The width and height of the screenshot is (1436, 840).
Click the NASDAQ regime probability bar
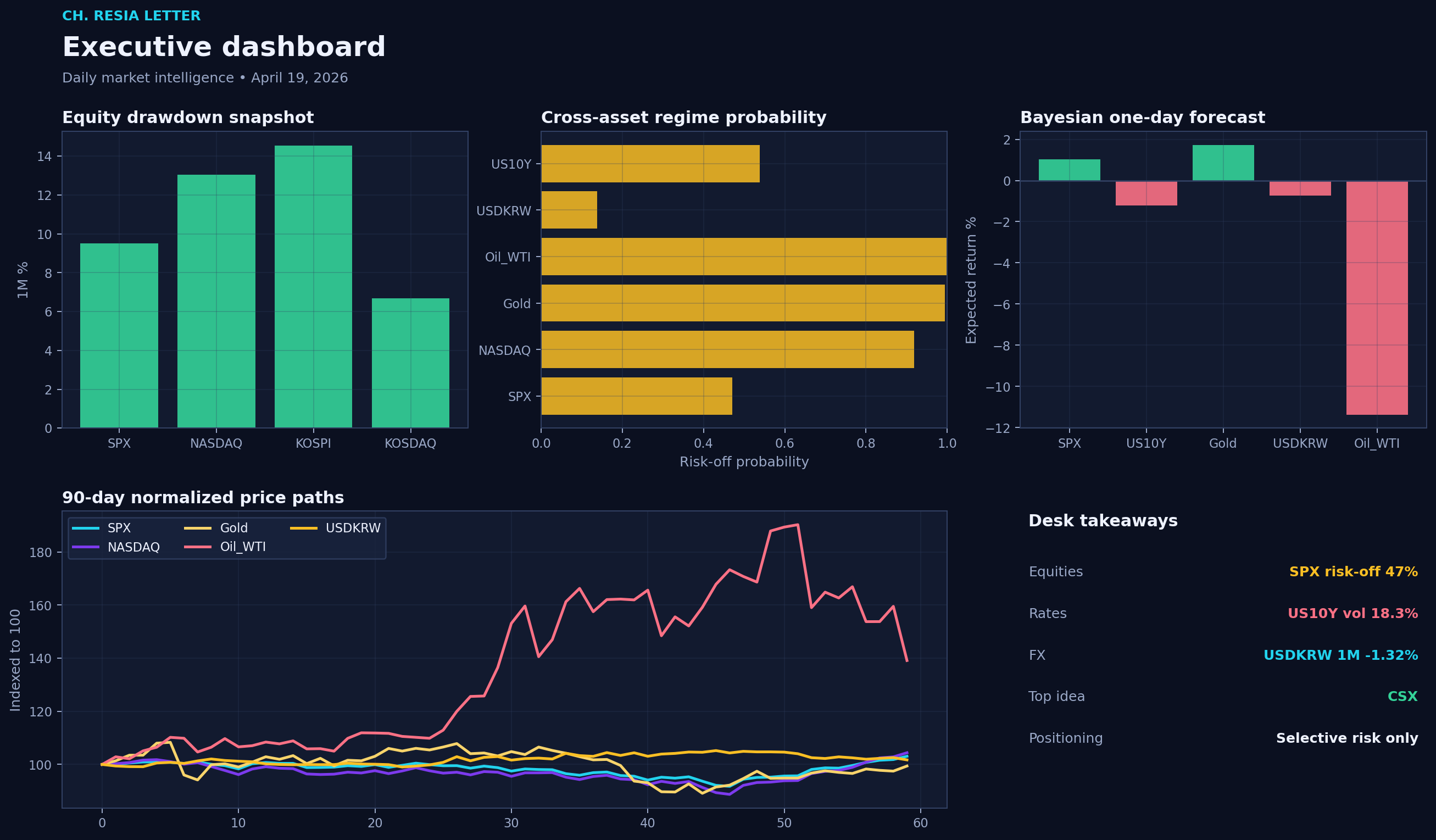728,349
